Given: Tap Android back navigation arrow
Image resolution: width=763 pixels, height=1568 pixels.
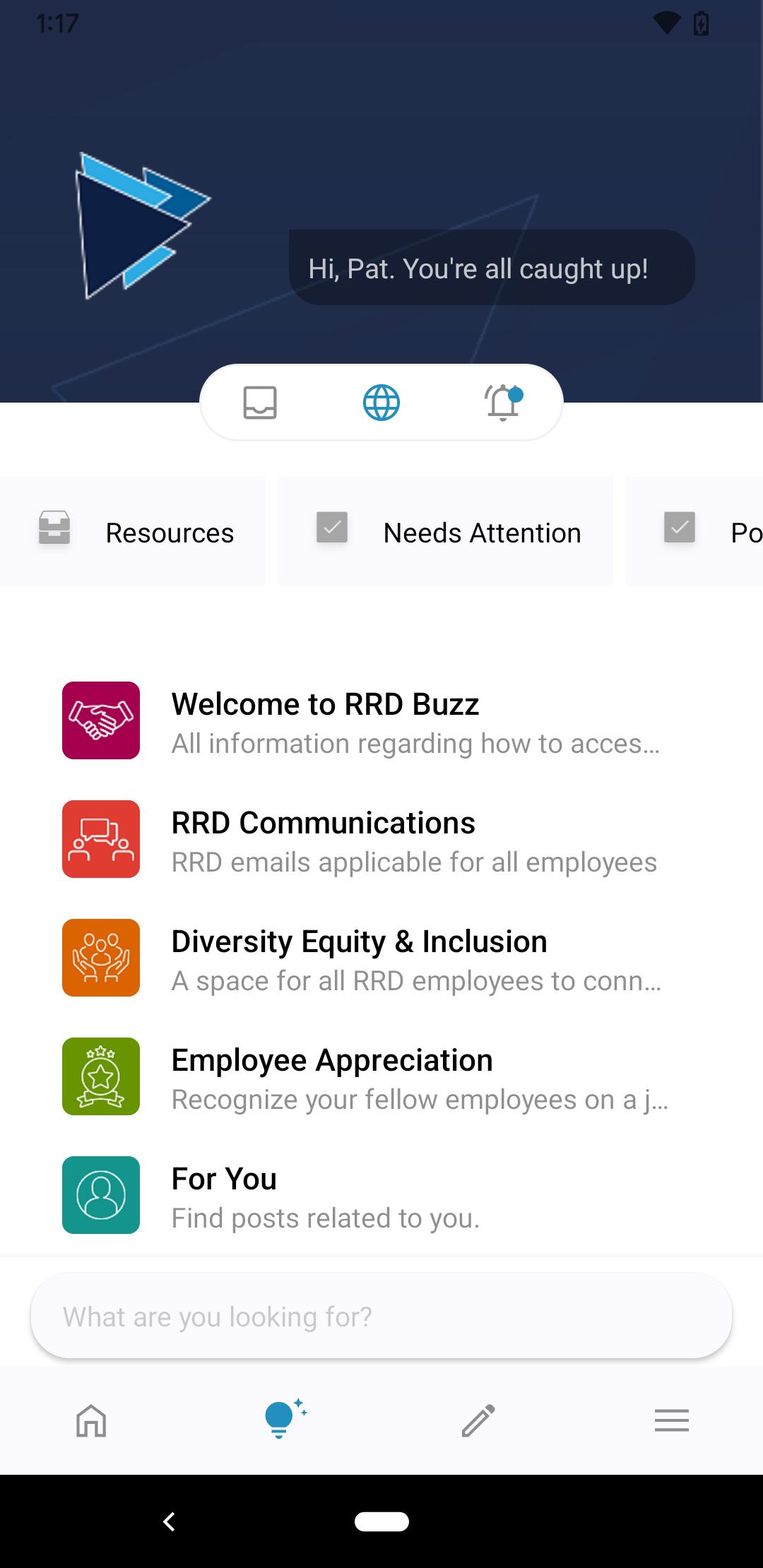Looking at the screenshot, I should (169, 1521).
